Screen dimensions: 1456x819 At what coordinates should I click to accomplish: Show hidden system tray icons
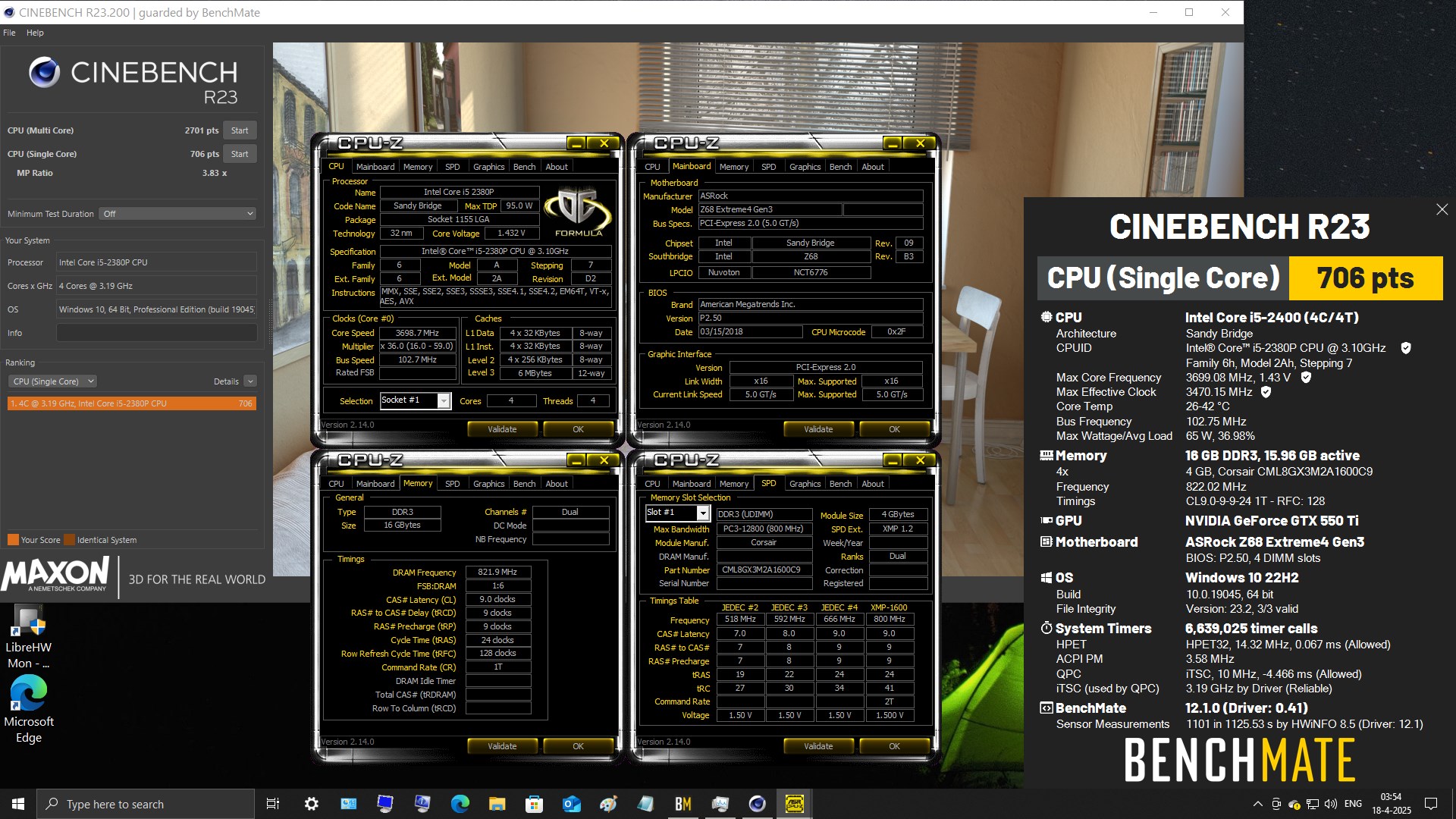pos(1257,804)
